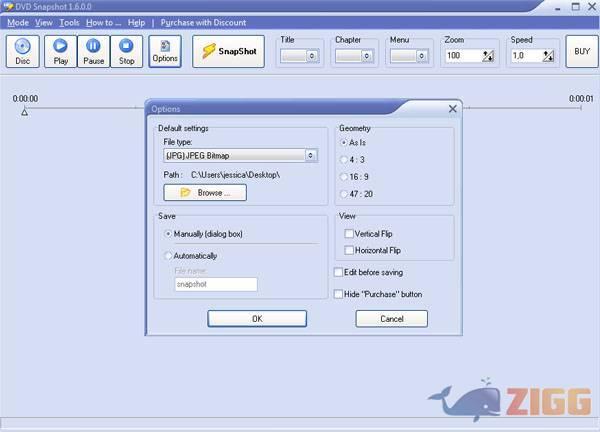Screen dimensions: 600x432
Task: Select the 47 : 20 geometry option
Action: coord(356,194)
